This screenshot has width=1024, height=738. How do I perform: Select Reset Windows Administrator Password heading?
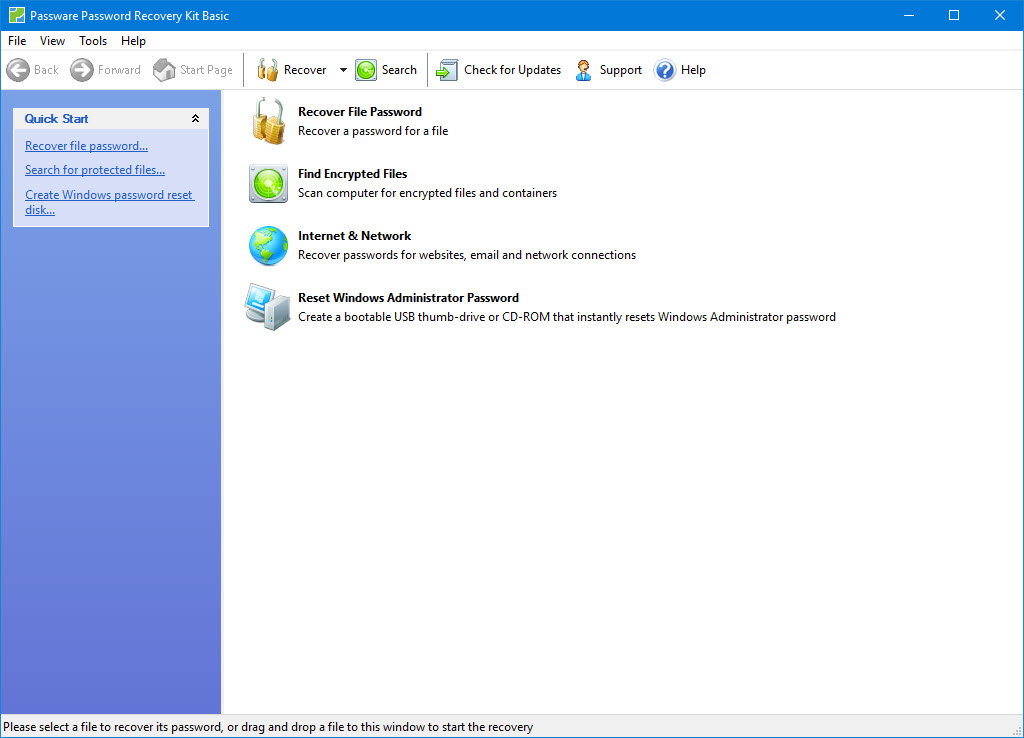point(408,298)
